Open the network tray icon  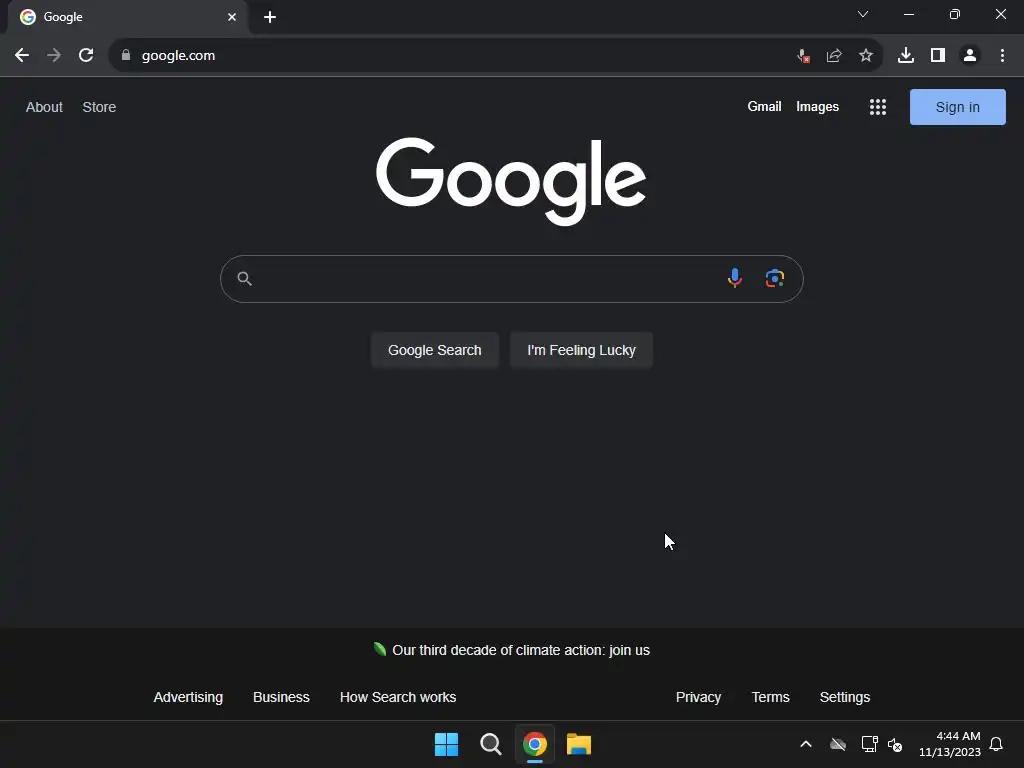[x=869, y=744]
